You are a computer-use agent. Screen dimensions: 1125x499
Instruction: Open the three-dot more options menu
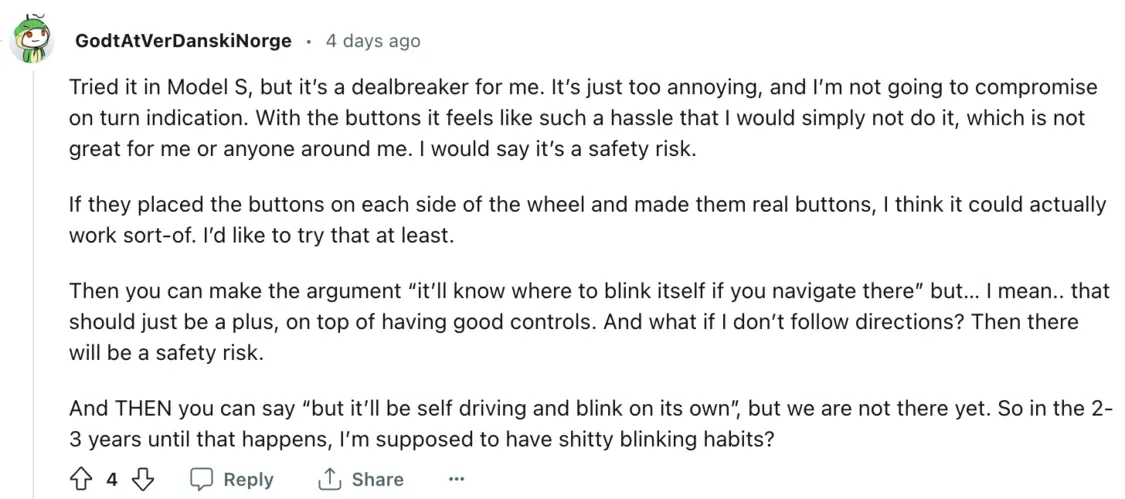click(456, 480)
